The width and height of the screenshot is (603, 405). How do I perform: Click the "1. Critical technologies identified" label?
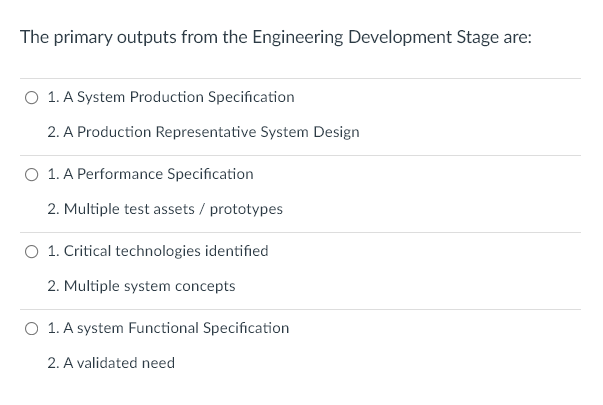(x=158, y=251)
